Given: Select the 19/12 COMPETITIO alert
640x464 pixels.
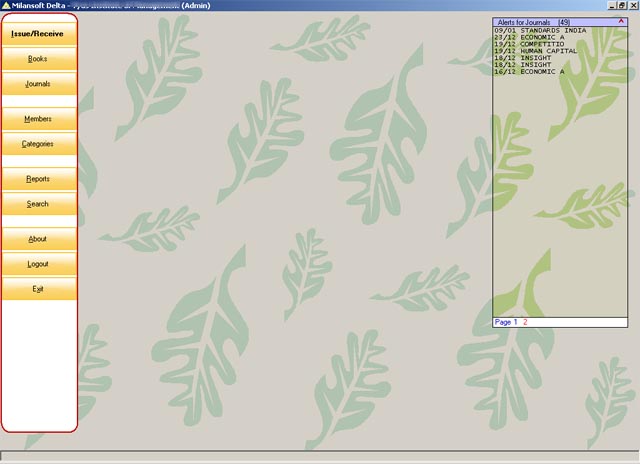Looking at the screenshot, I should coord(529,44).
